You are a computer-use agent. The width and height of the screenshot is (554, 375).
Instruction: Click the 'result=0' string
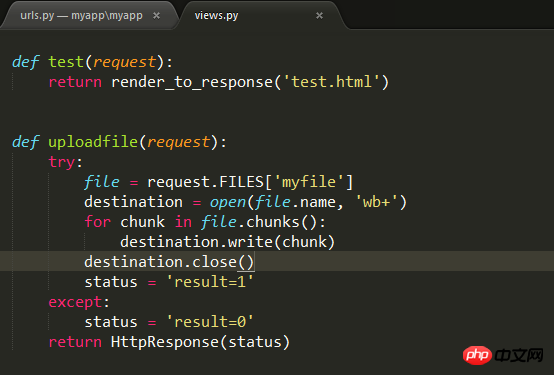pos(210,322)
